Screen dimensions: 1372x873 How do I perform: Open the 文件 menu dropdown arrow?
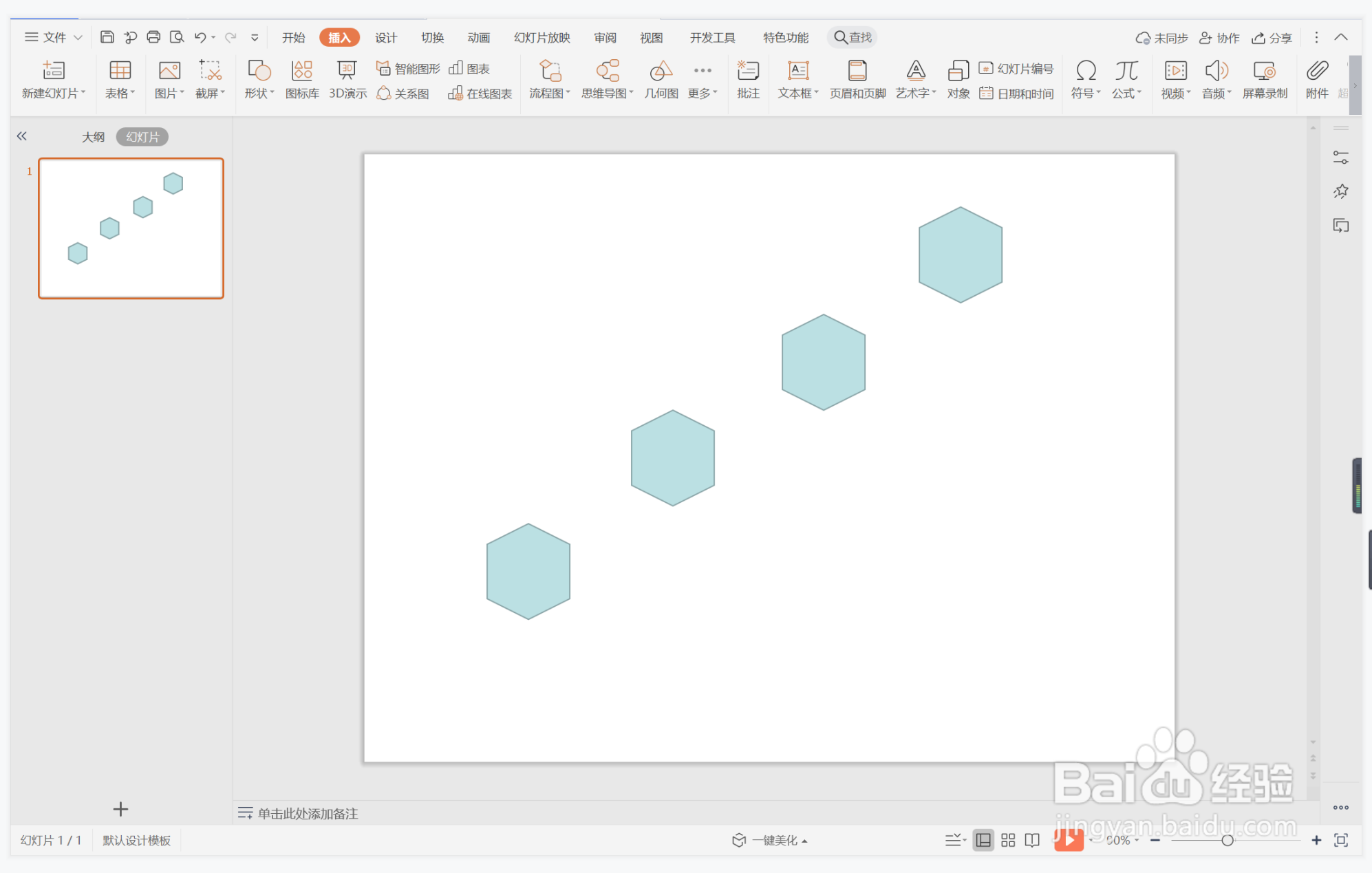pyautogui.click(x=78, y=37)
